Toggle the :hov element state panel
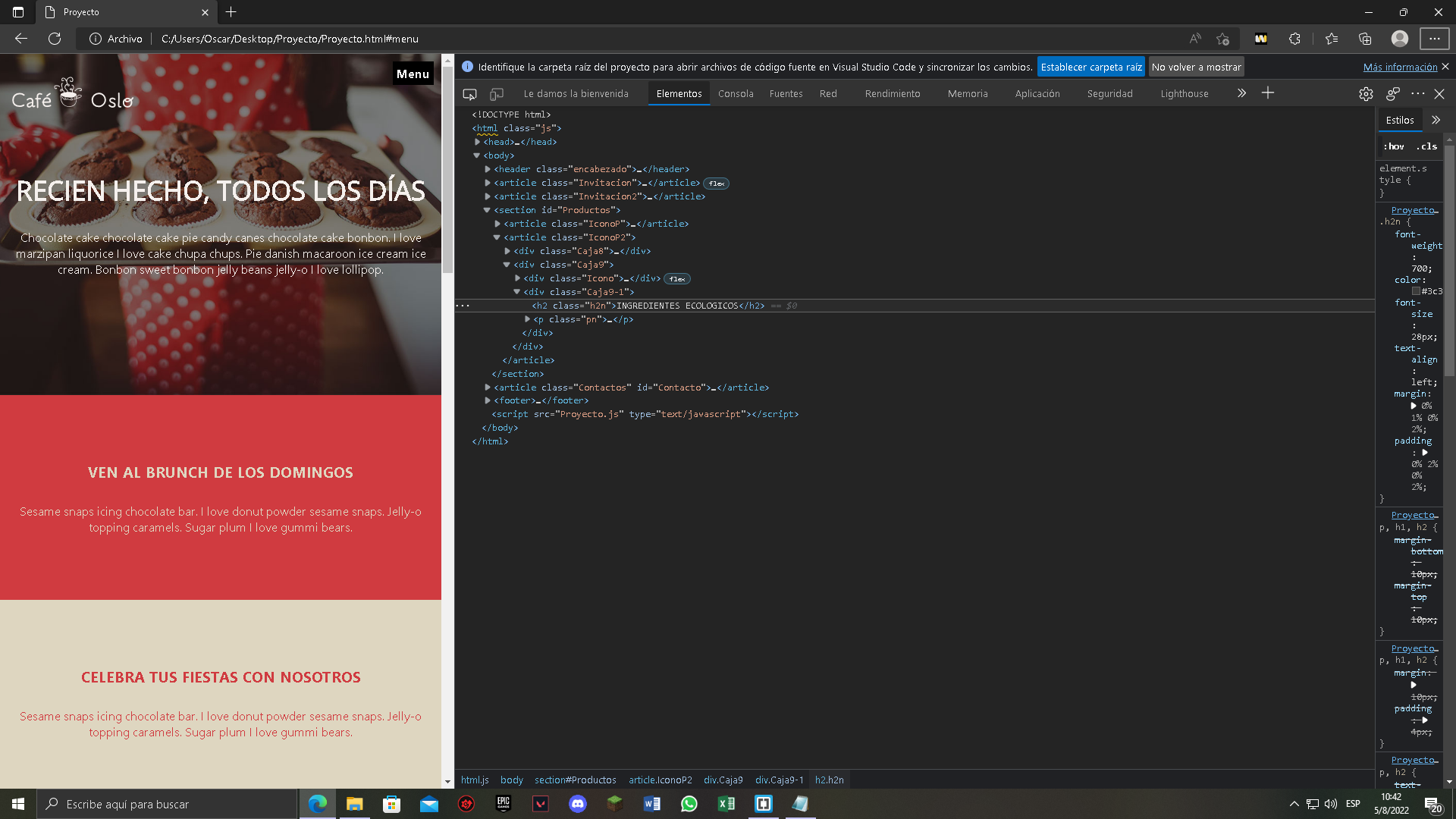Screen dimensions: 1456x819 point(1394,146)
